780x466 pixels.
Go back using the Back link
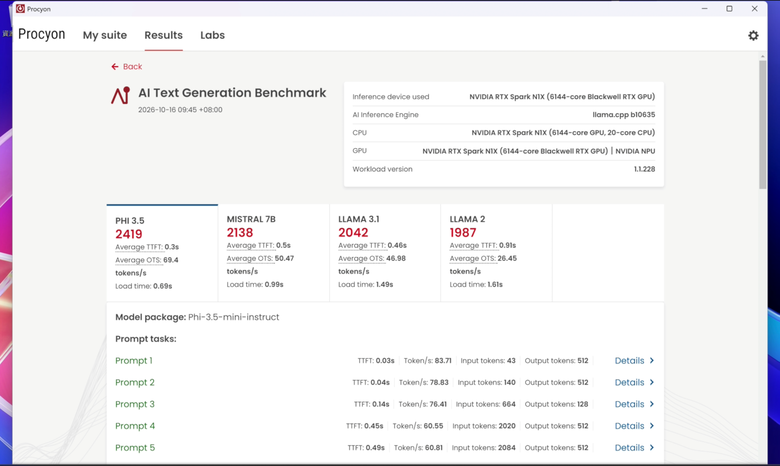132,67
